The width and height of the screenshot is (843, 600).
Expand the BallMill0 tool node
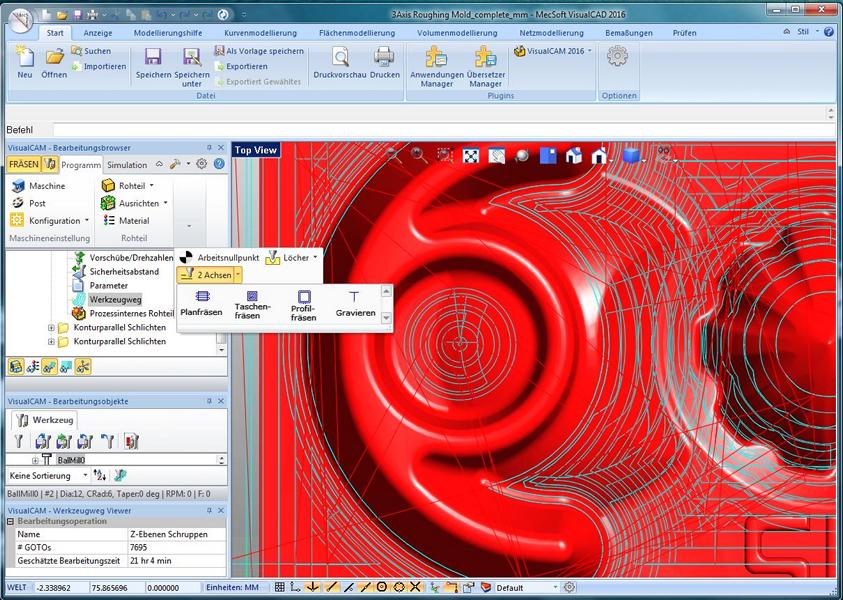tap(35, 460)
